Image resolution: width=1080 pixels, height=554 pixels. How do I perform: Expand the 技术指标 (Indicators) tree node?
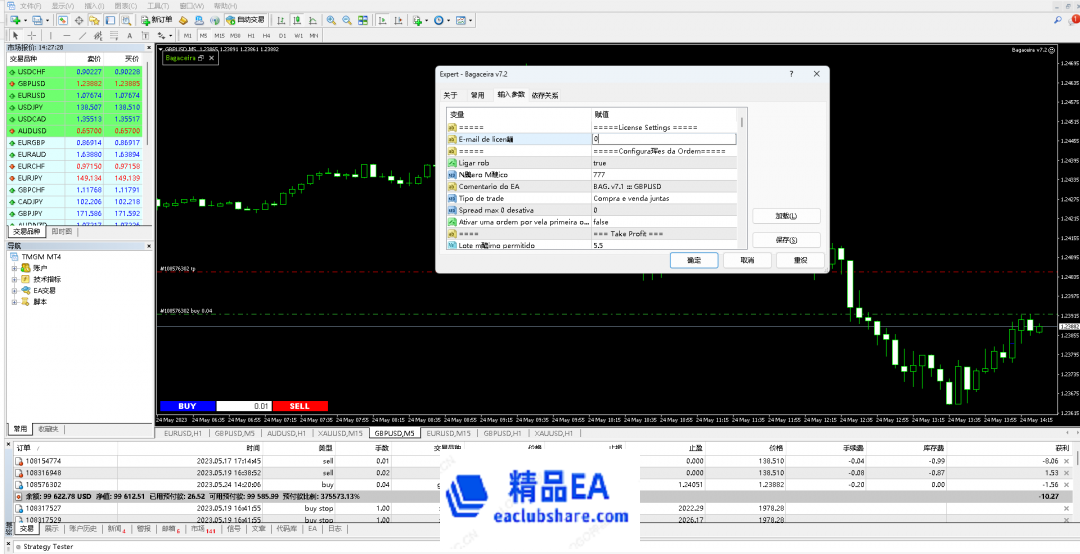click(x=15, y=279)
